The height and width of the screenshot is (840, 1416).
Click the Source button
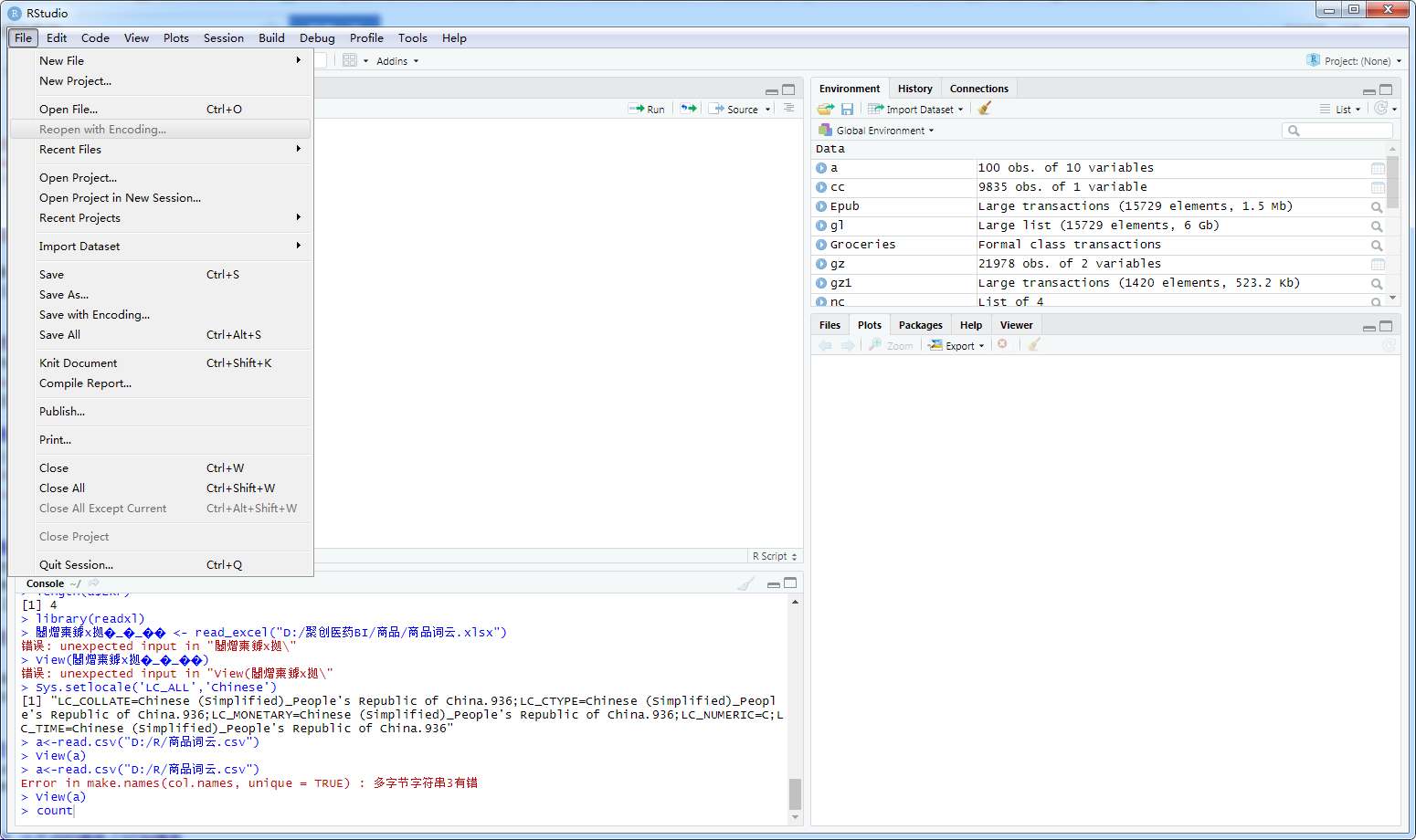coord(734,109)
